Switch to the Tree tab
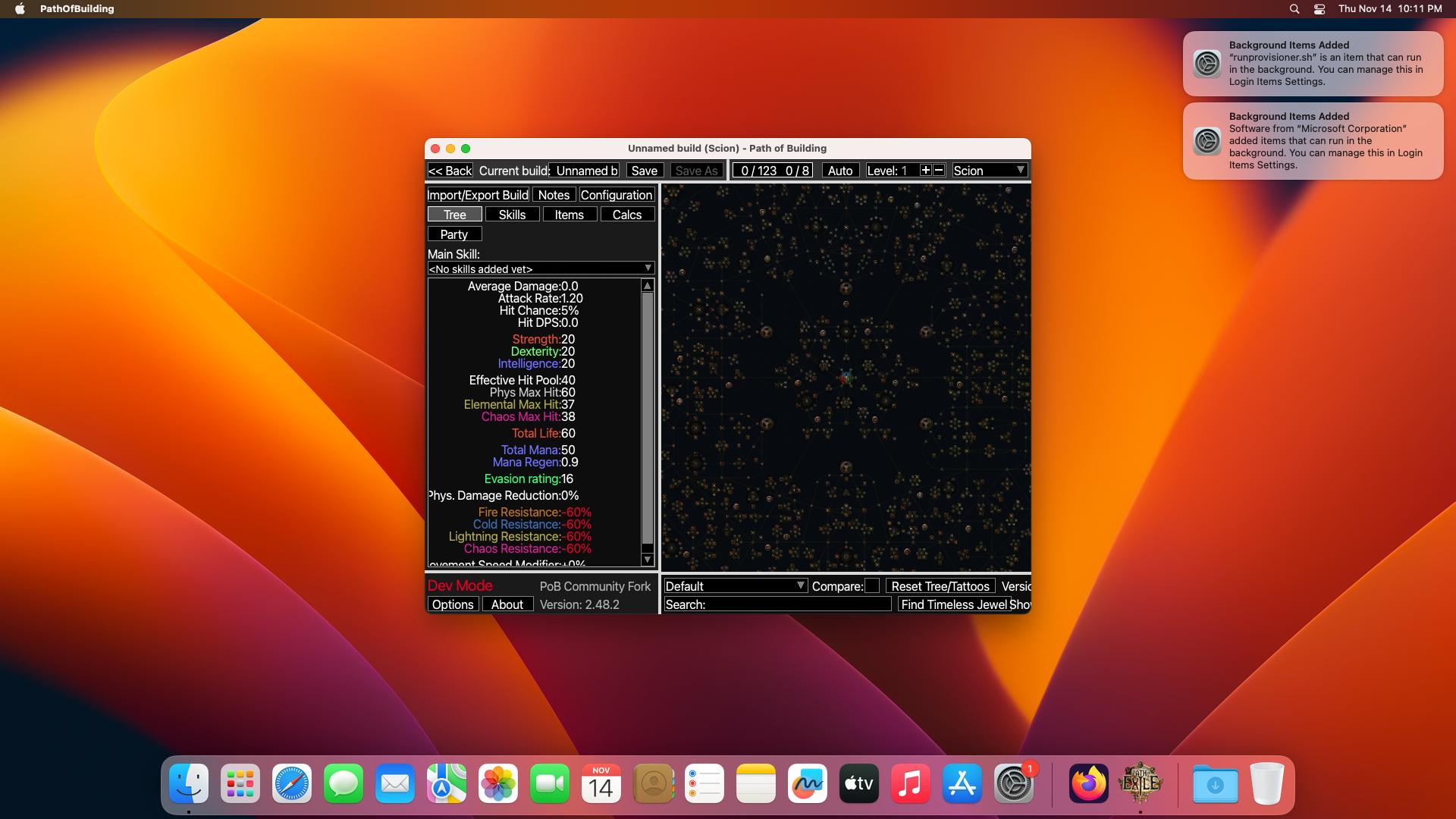The height and width of the screenshot is (819, 1456). [454, 215]
